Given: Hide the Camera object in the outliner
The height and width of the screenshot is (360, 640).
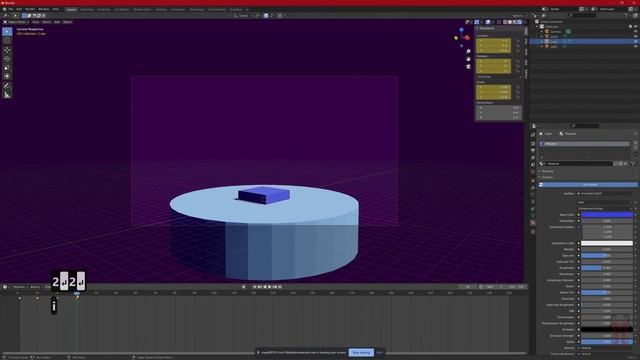Looking at the screenshot, I should pyautogui.click(x=636, y=31).
